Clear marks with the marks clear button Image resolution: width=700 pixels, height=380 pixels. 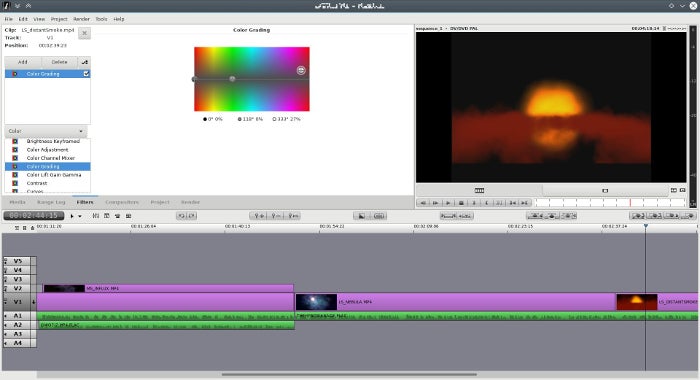coord(500,203)
